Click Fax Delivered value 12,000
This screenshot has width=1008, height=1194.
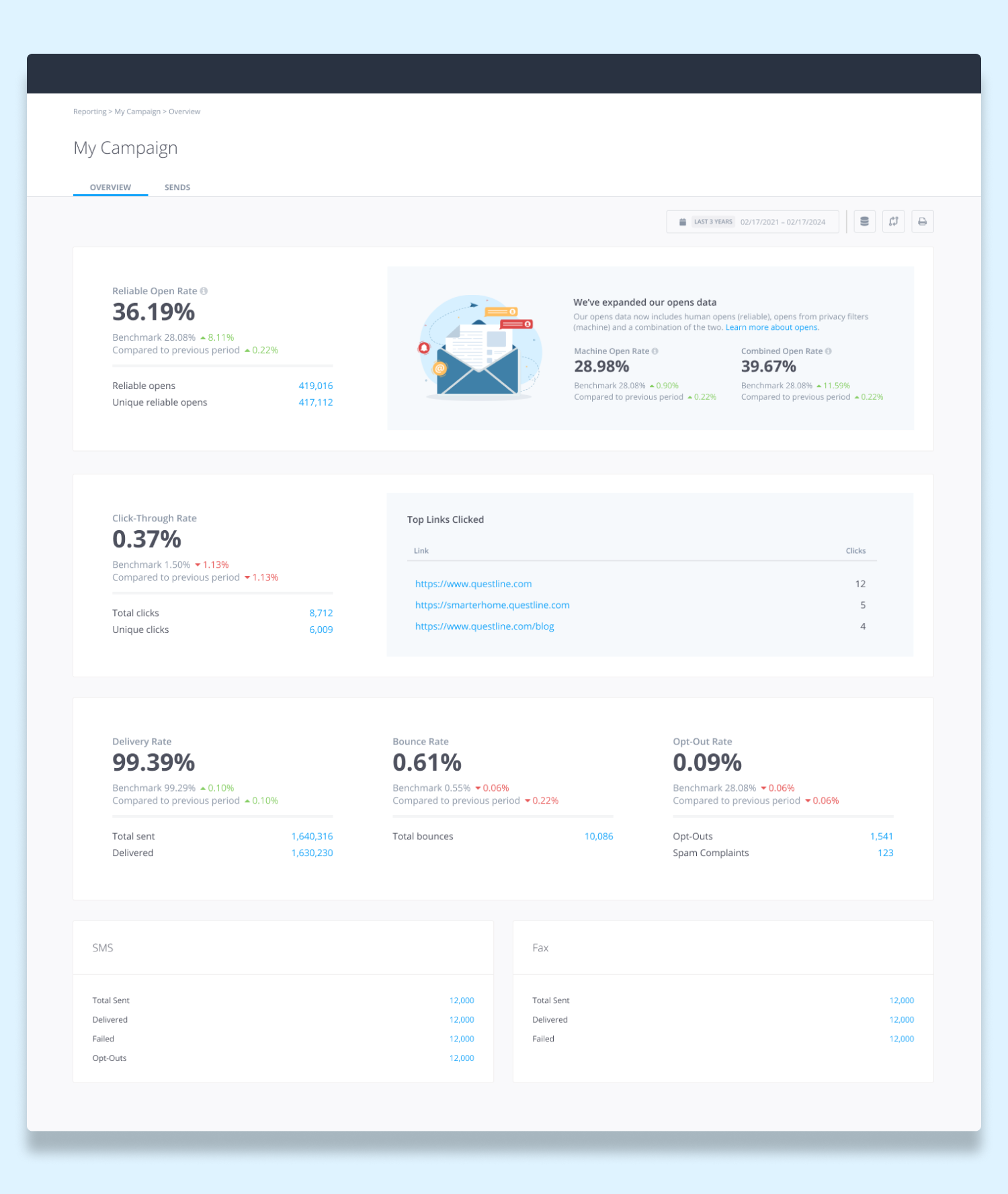pyautogui.click(x=902, y=1020)
